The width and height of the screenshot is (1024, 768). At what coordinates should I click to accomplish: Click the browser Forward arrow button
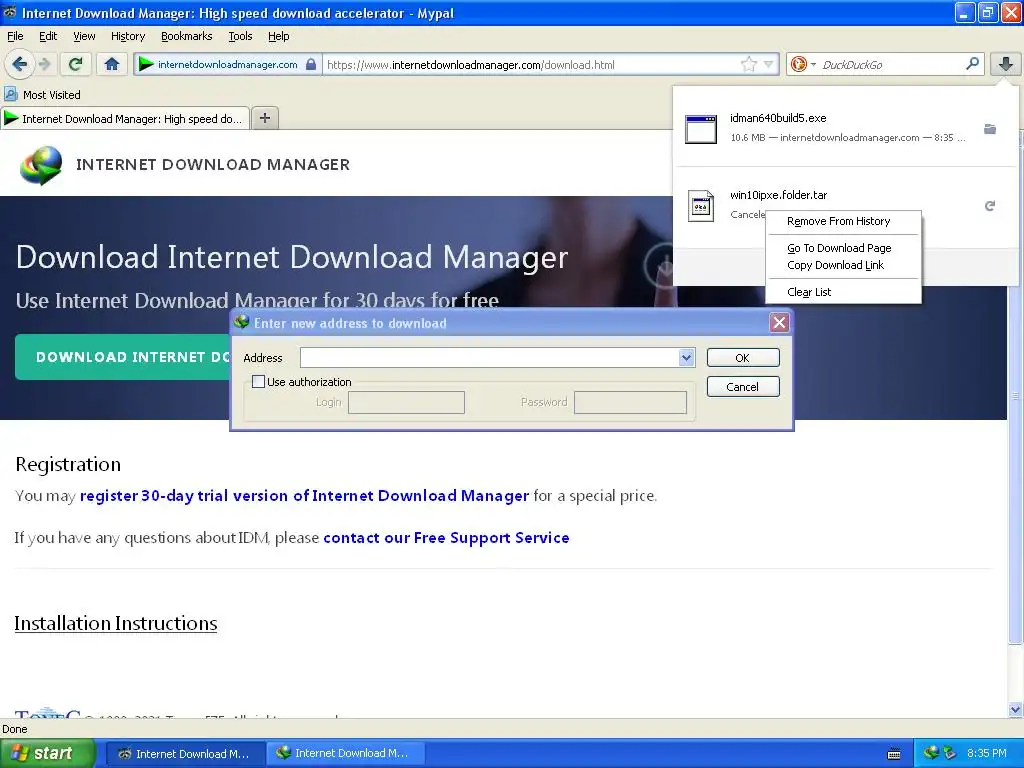coord(44,64)
